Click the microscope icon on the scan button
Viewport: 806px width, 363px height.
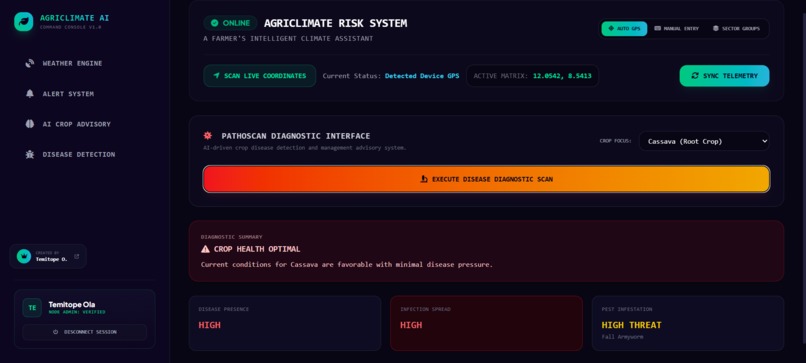pos(424,179)
